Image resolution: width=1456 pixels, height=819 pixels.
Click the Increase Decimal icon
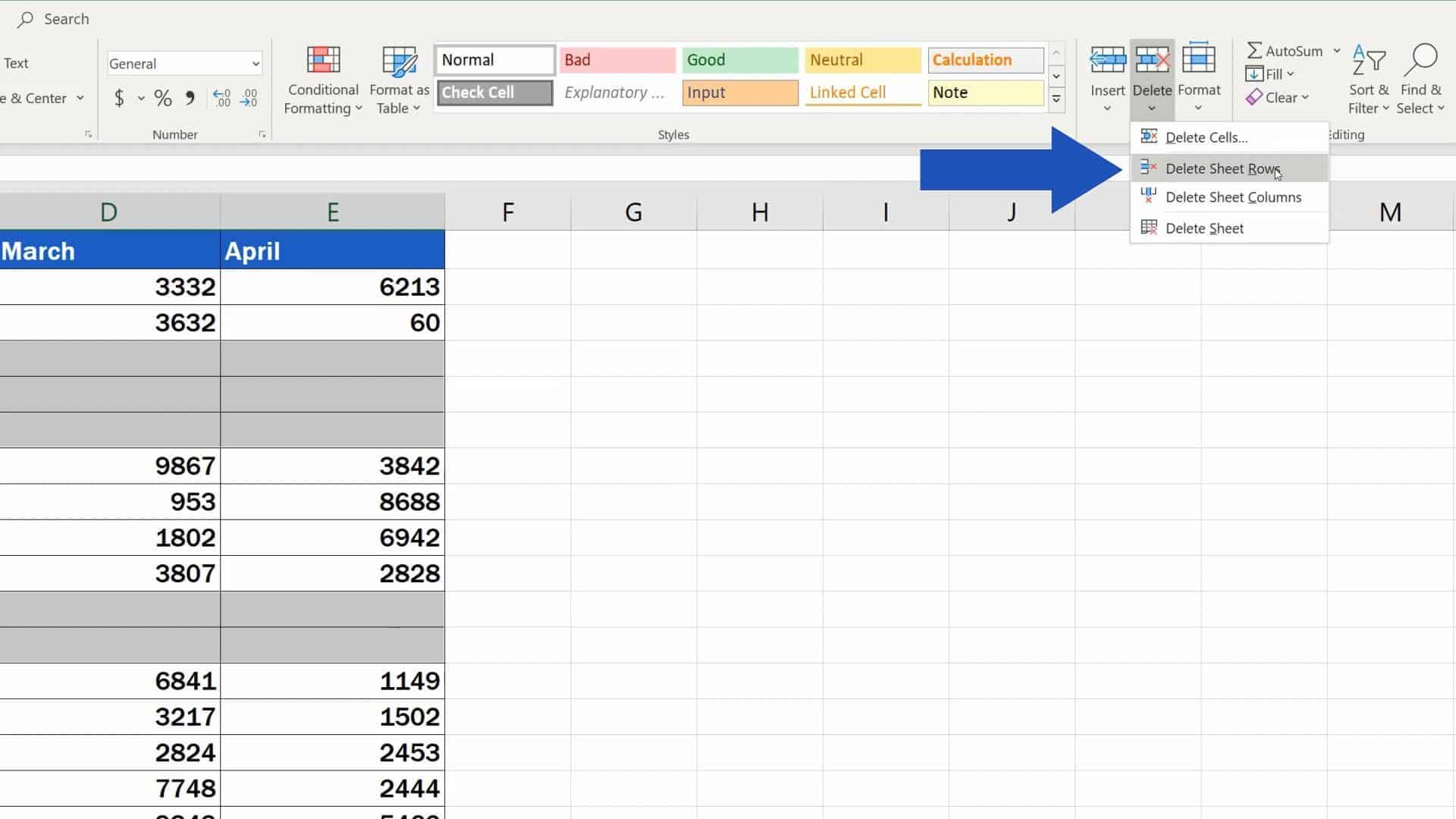(x=220, y=97)
